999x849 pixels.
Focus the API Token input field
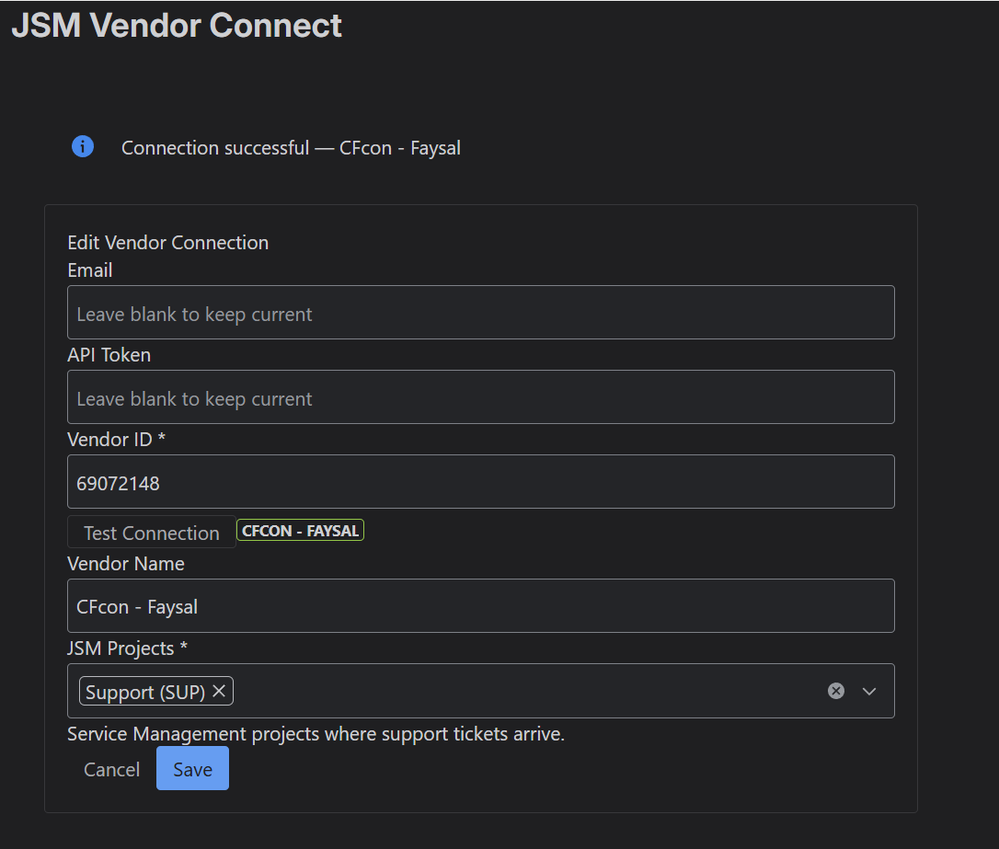click(481, 397)
